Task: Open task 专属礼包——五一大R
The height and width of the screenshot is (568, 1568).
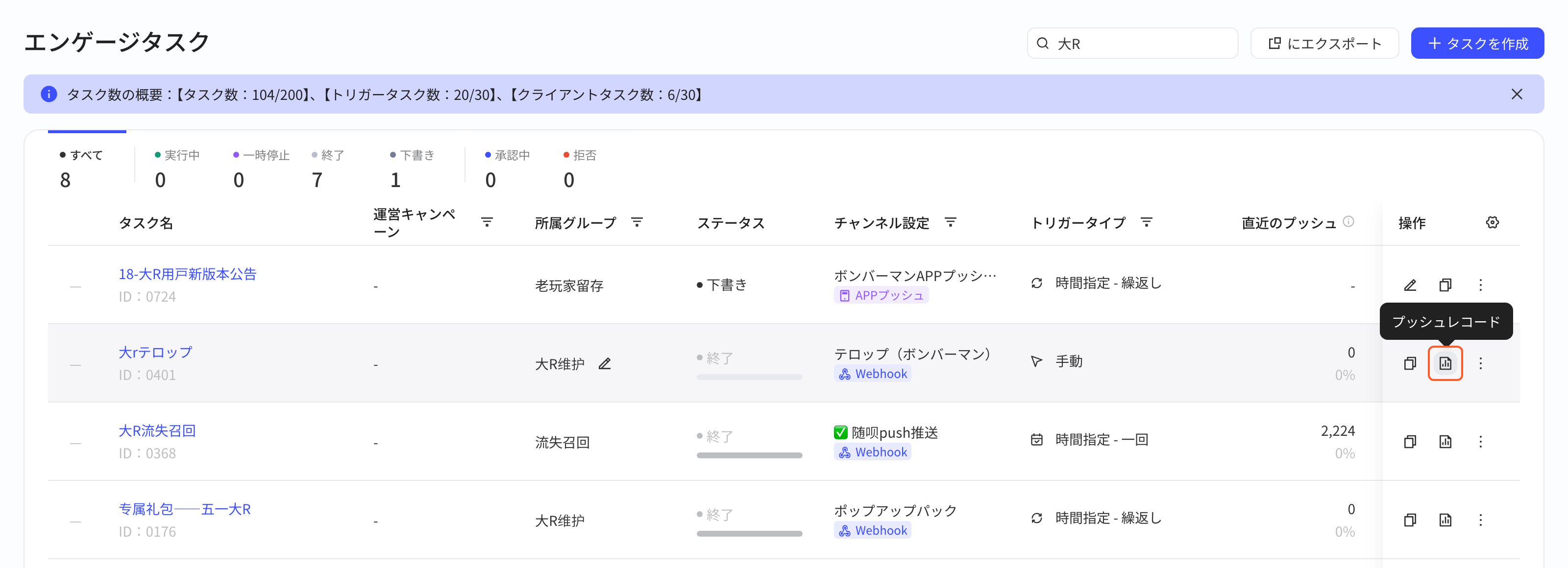Action: point(184,510)
